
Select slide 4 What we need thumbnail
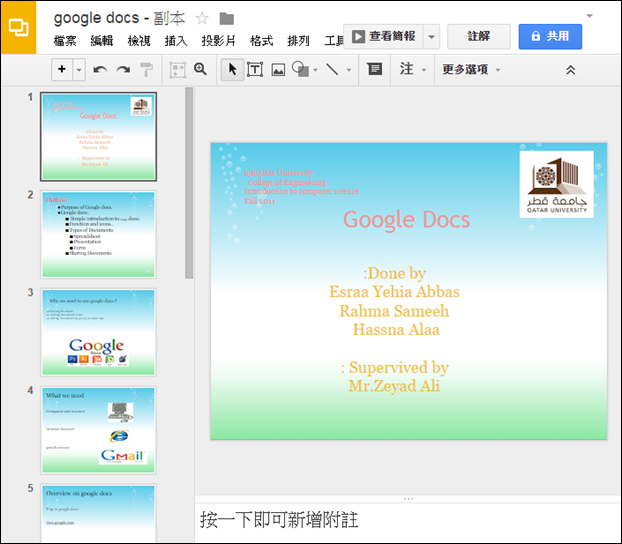pos(98,430)
